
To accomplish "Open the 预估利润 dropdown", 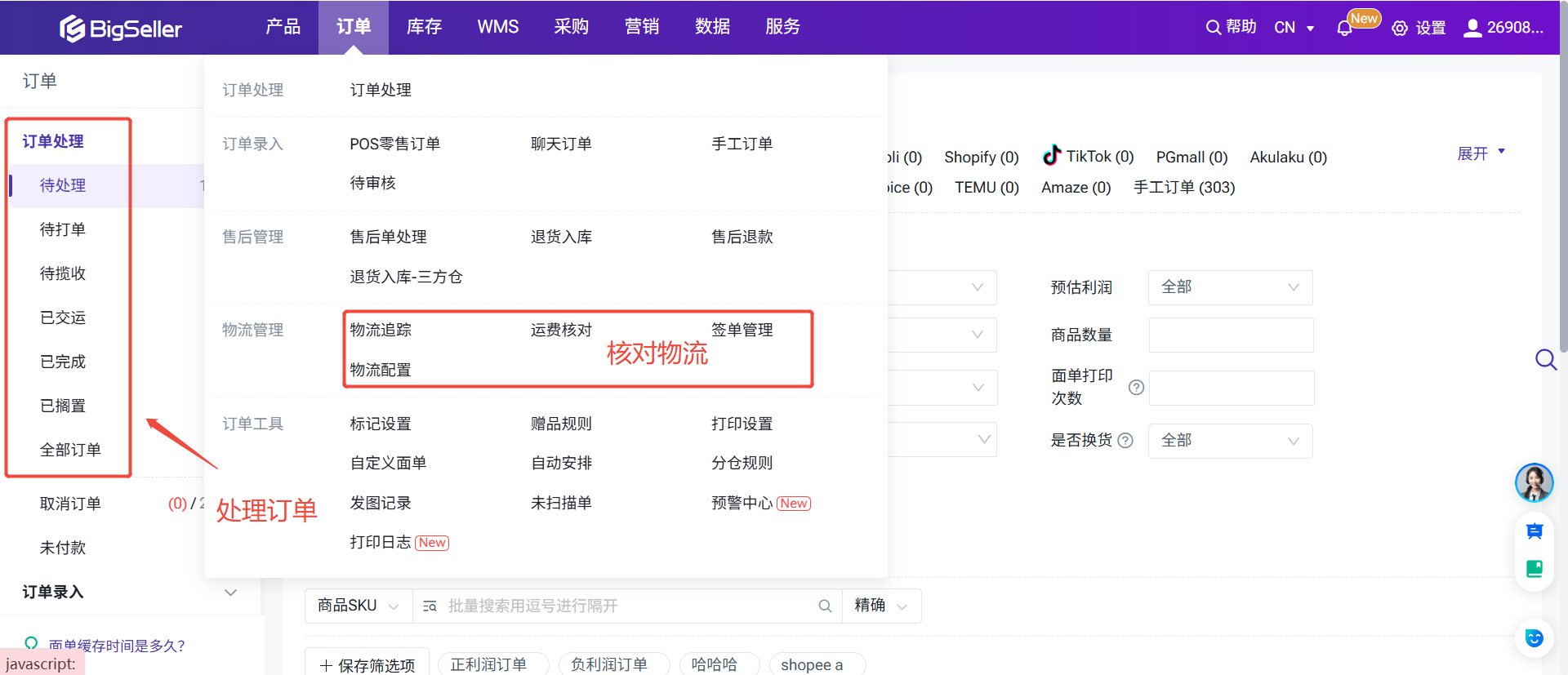I will (1230, 287).
